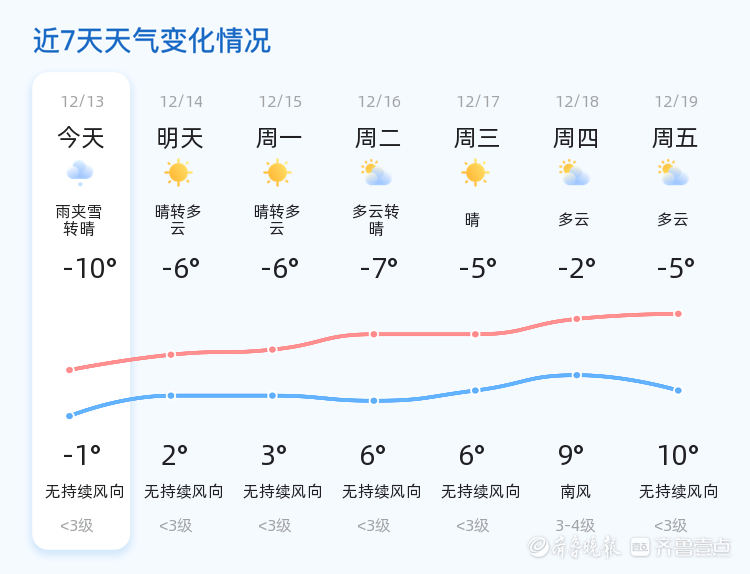
Task: Click the 近7天天气变化情况 heading
Action: click(152, 41)
